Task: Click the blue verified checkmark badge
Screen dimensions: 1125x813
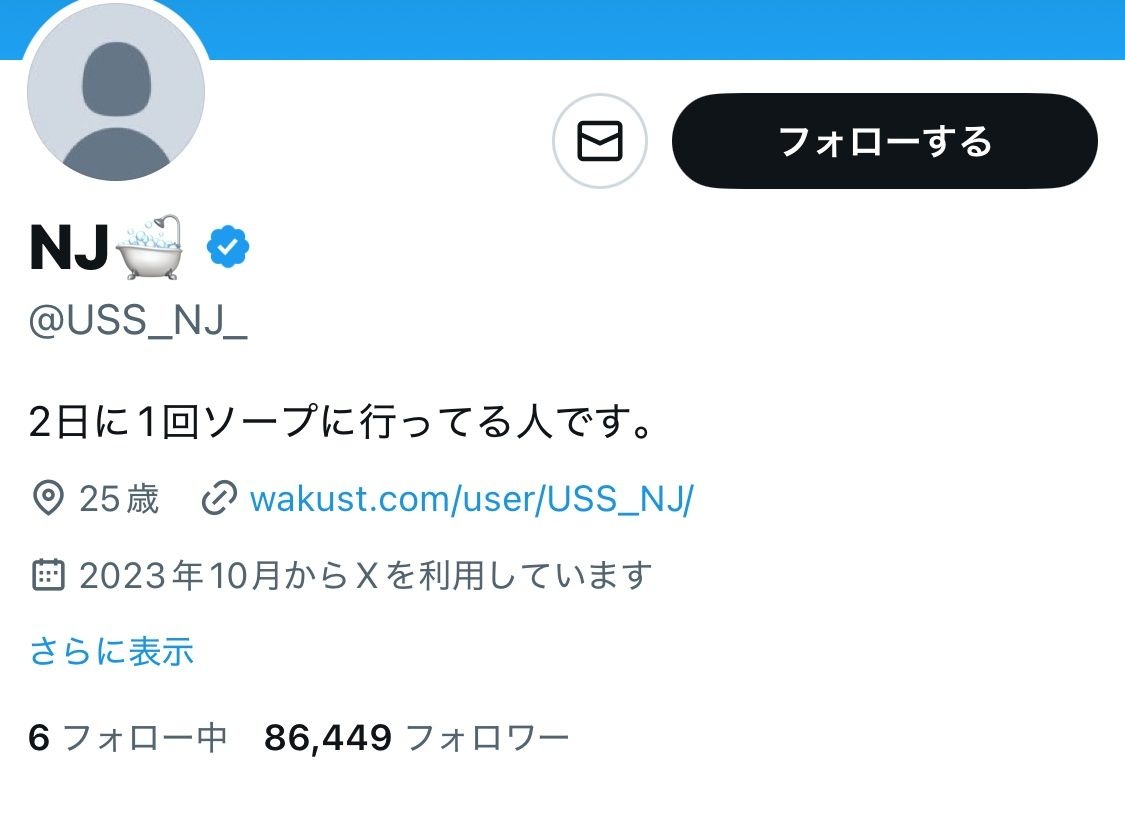Action: (x=227, y=247)
